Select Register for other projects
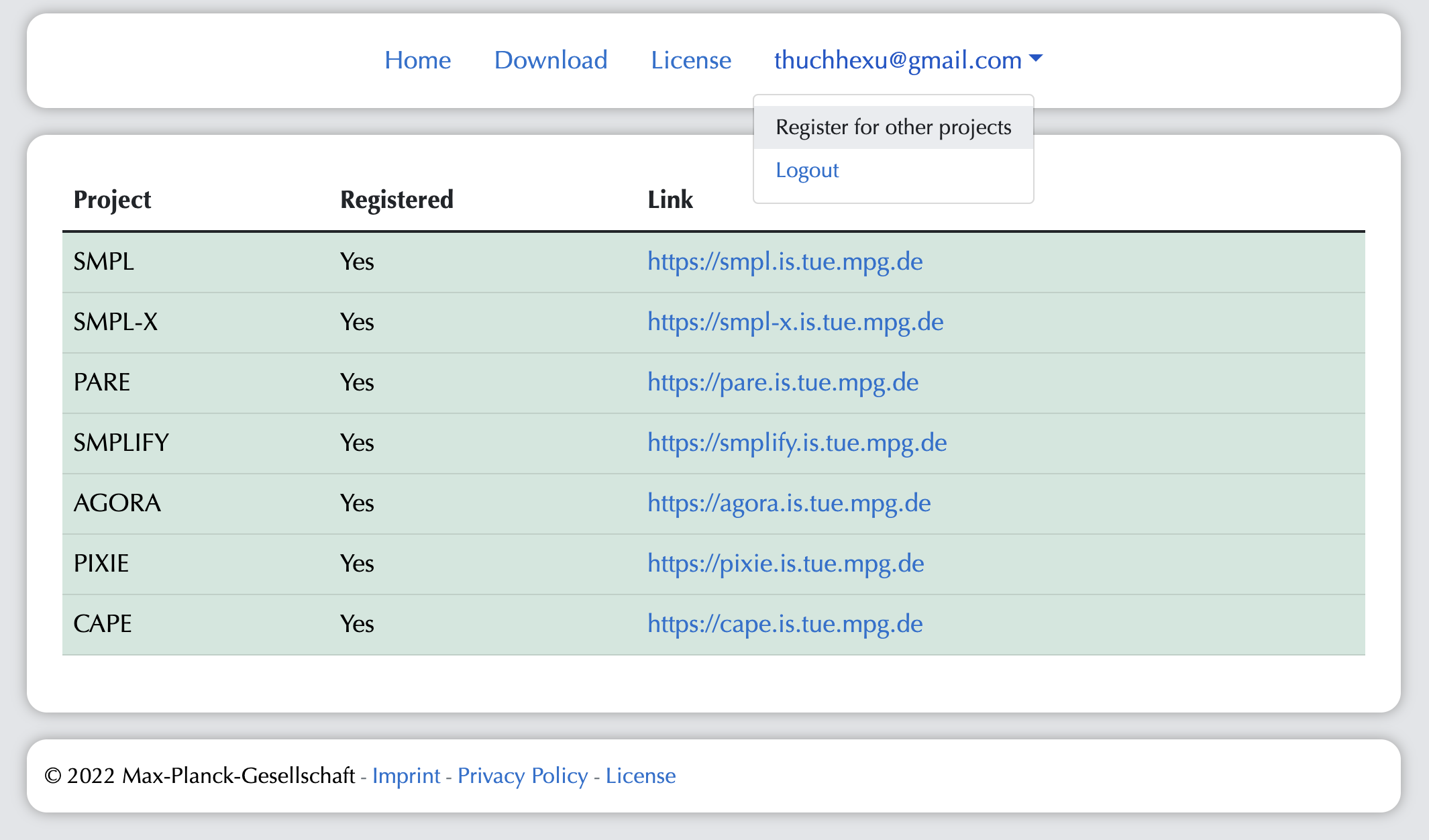This screenshot has height=840, width=1429. 893,127
